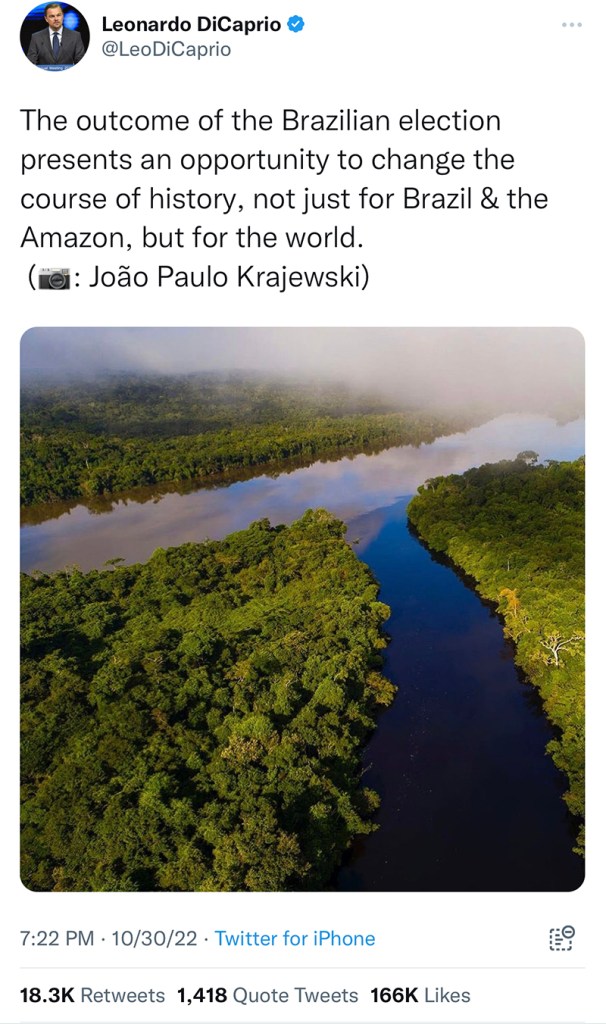Show the 166K Likes list

(420, 995)
